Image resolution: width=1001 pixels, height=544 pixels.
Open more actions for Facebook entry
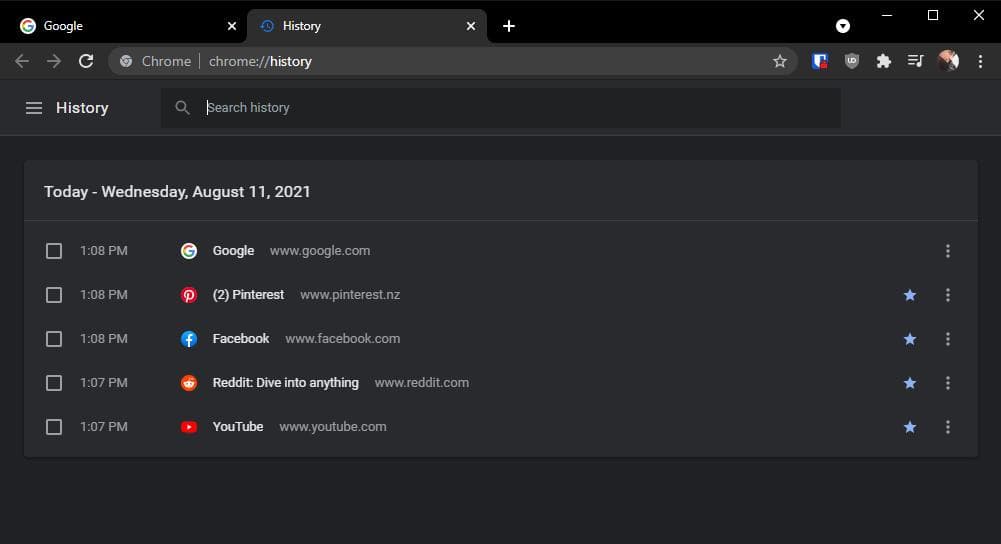(948, 339)
